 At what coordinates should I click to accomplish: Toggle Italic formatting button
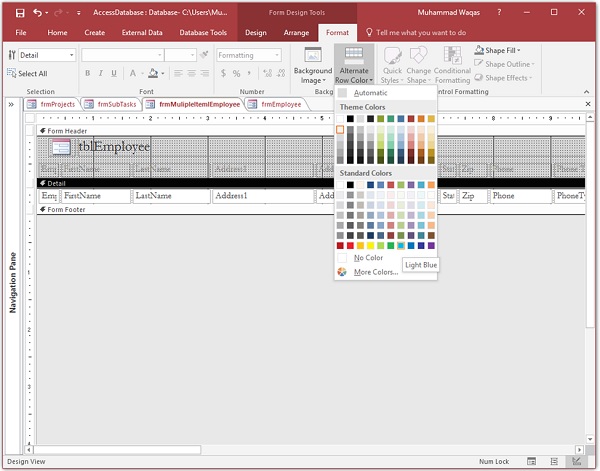point(101,73)
